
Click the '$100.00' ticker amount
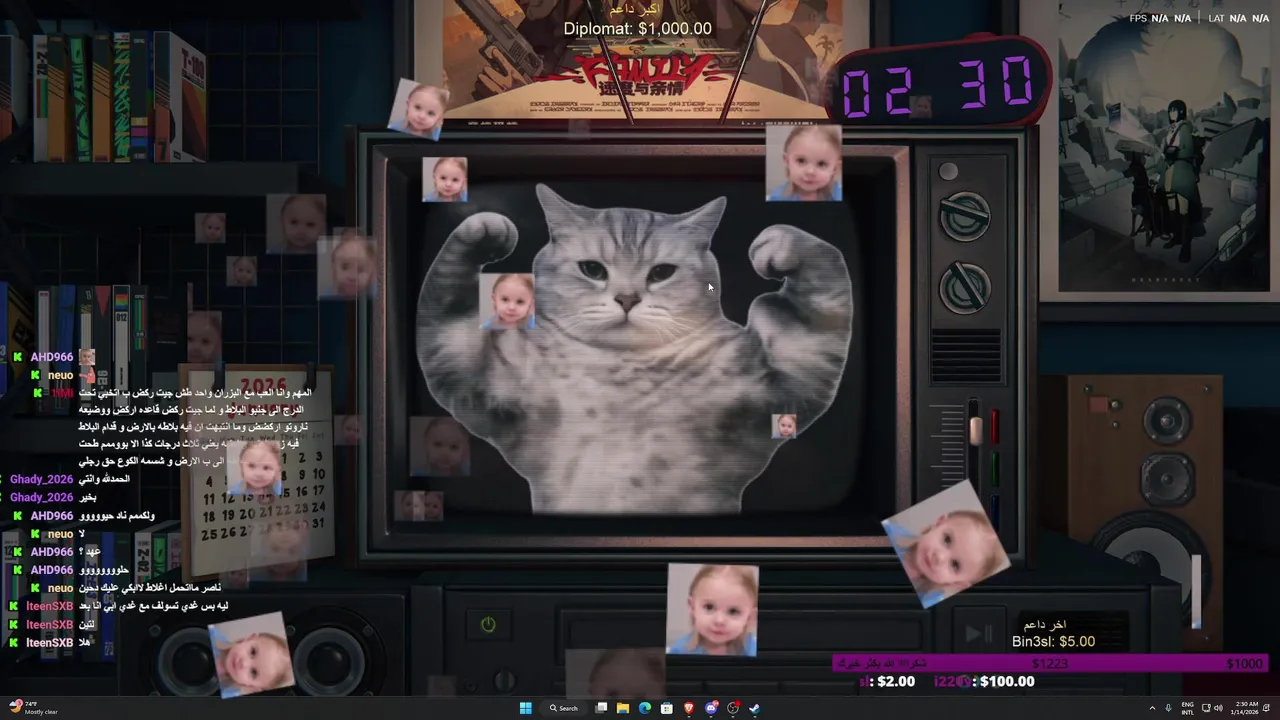click(x=1007, y=682)
